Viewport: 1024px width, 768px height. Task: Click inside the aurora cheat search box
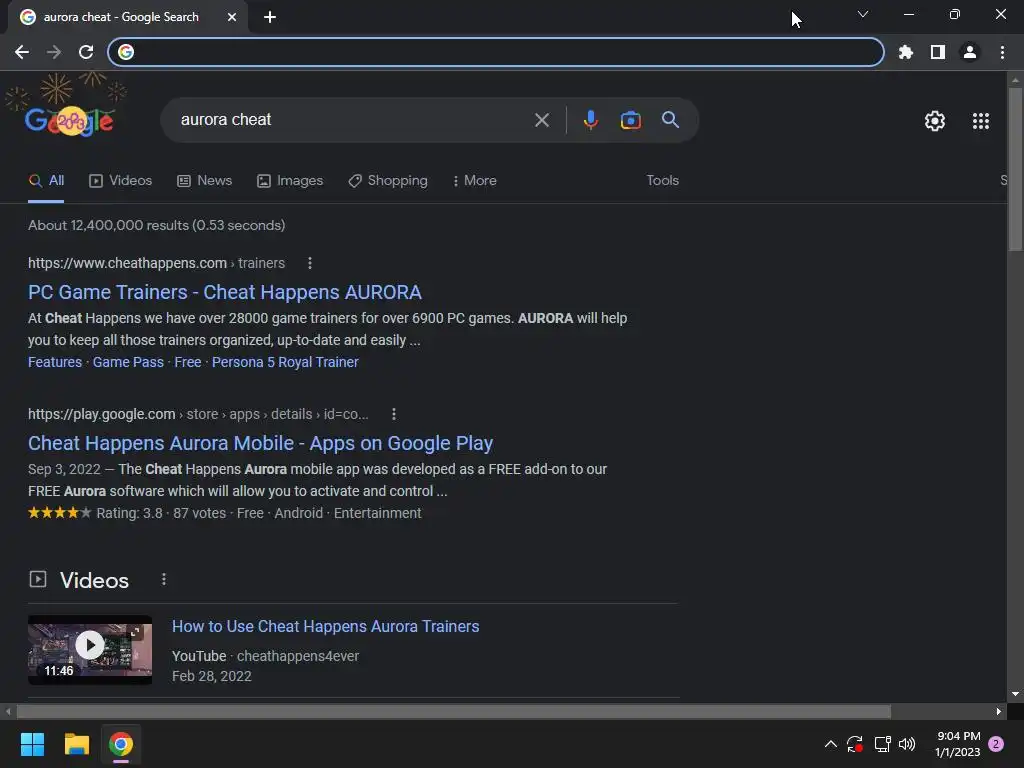(353, 120)
